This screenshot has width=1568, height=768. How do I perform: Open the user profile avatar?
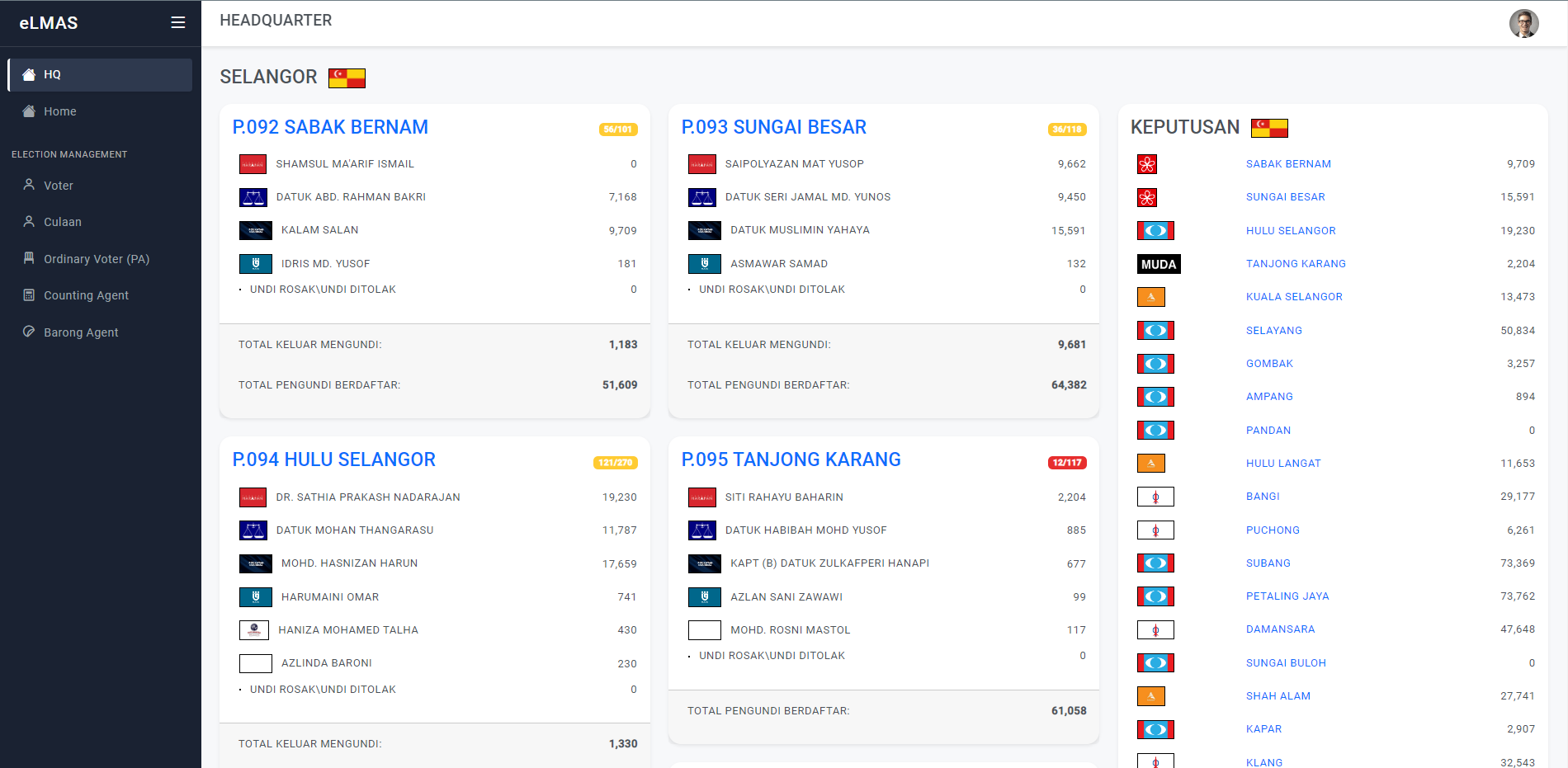point(1523,23)
